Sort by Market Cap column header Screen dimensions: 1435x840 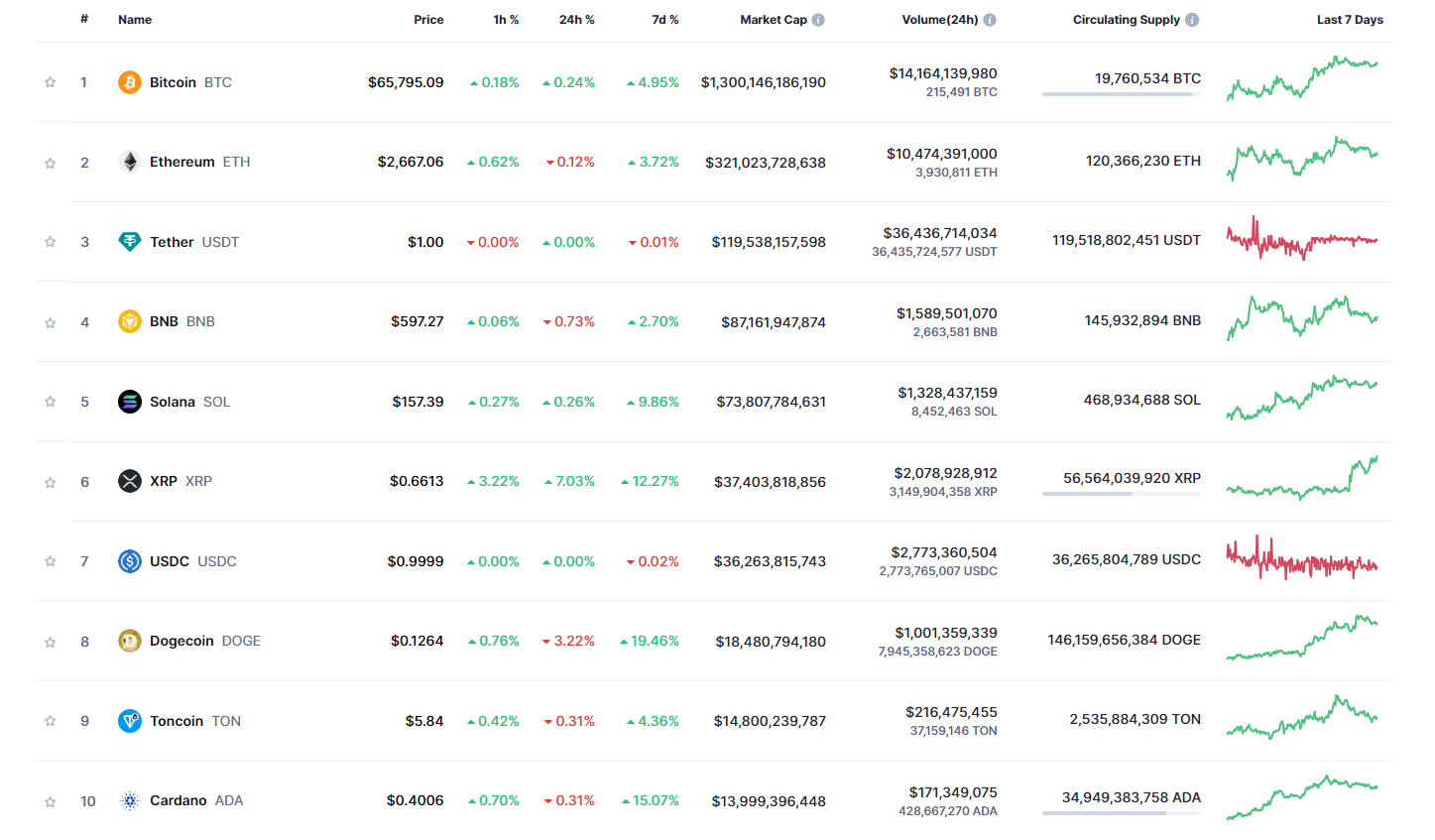(774, 20)
